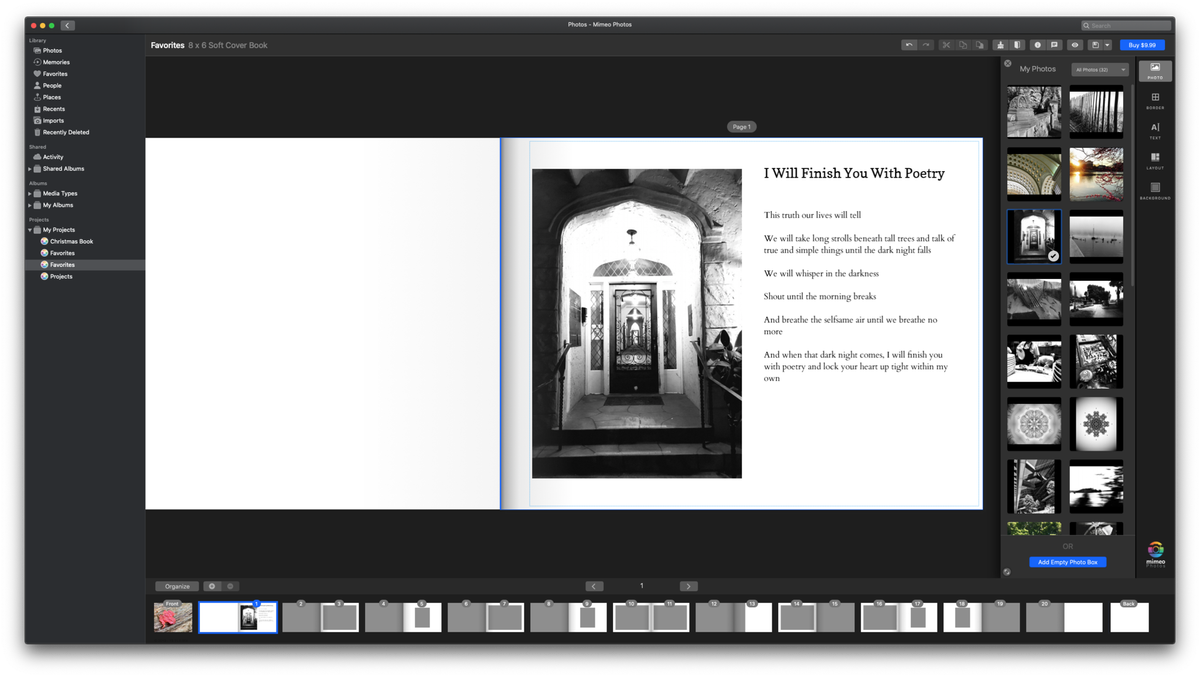Click the comment flag icon

[1055, 45]
